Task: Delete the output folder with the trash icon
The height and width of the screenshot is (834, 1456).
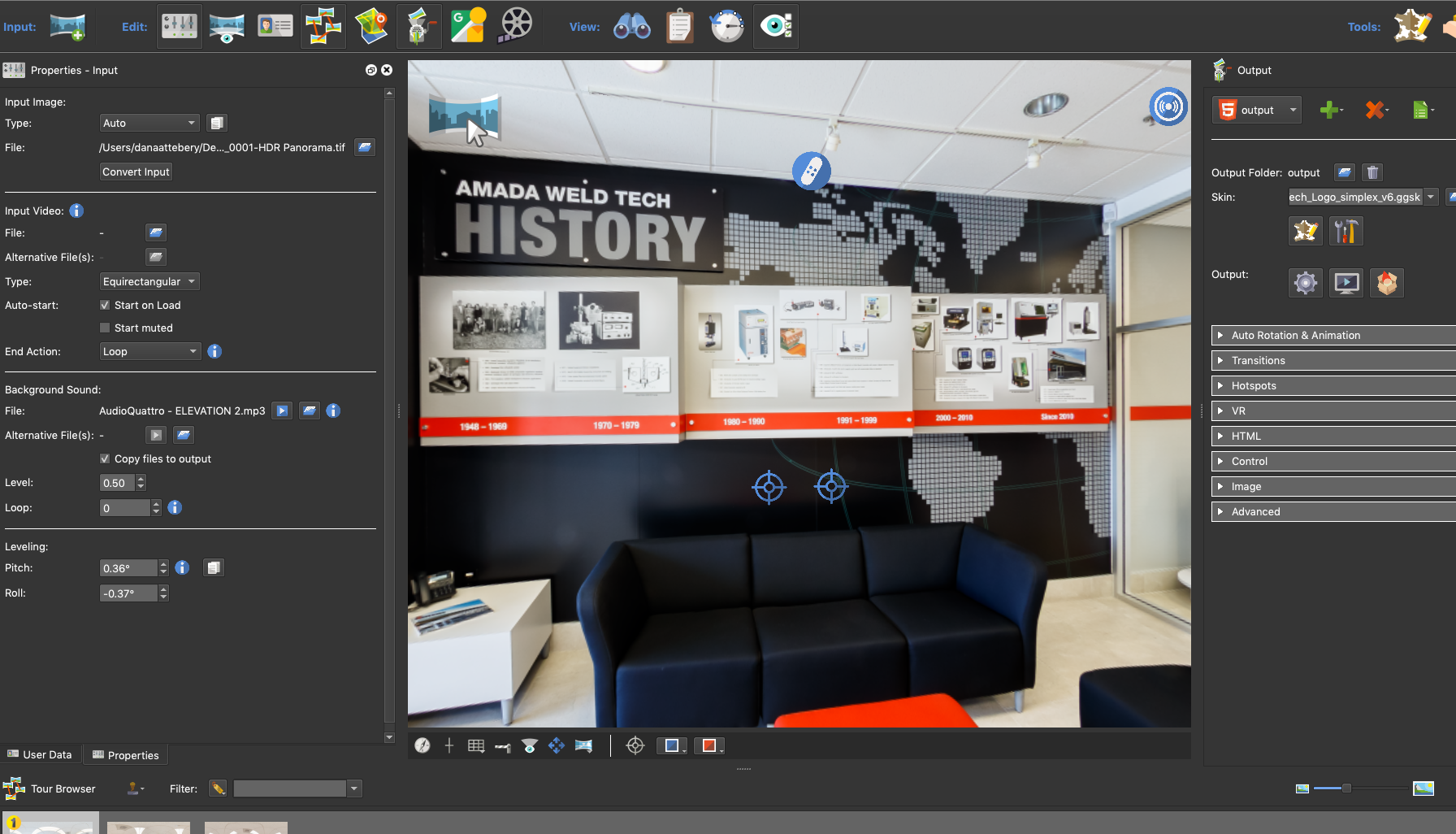Action: [1372, 172]
